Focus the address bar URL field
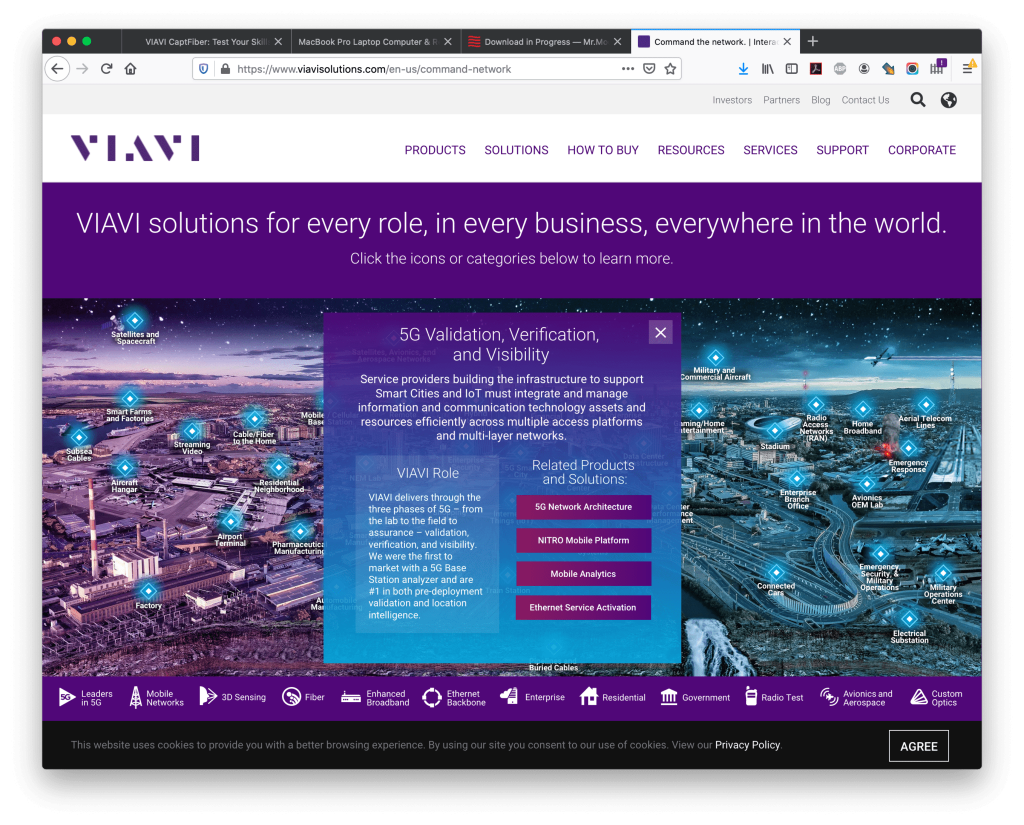The height and width of the screenshot is (825, 1024). (424, 69)
